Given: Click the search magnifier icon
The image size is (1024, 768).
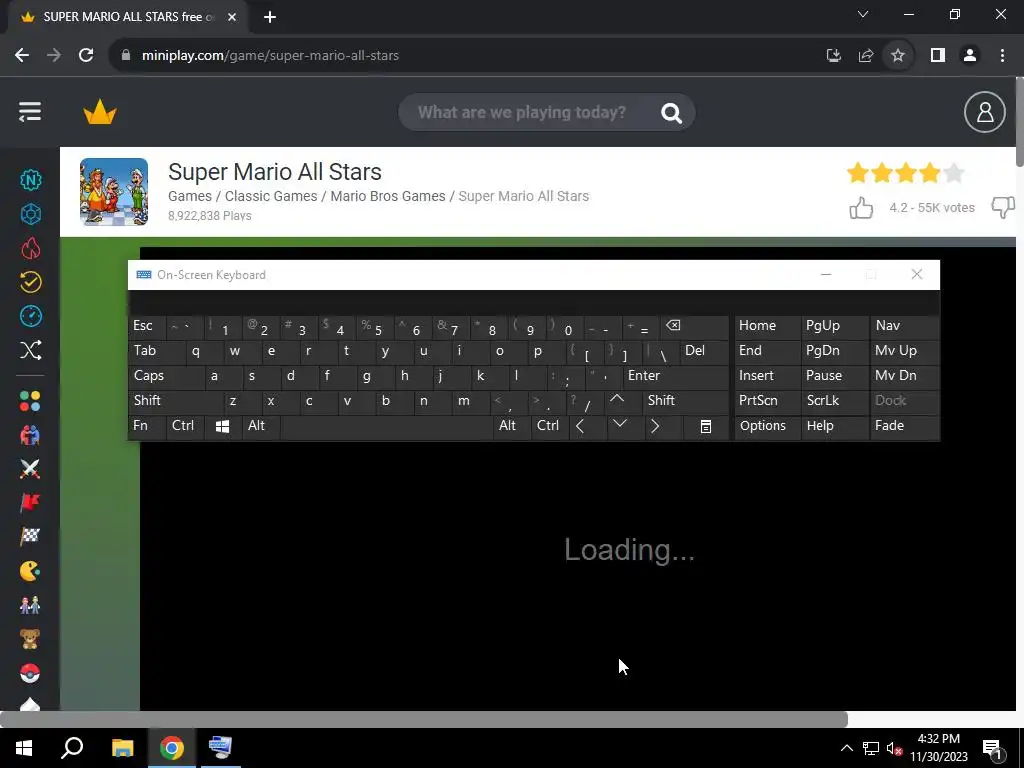Looking at the screenshot, I should pos(671,113).
